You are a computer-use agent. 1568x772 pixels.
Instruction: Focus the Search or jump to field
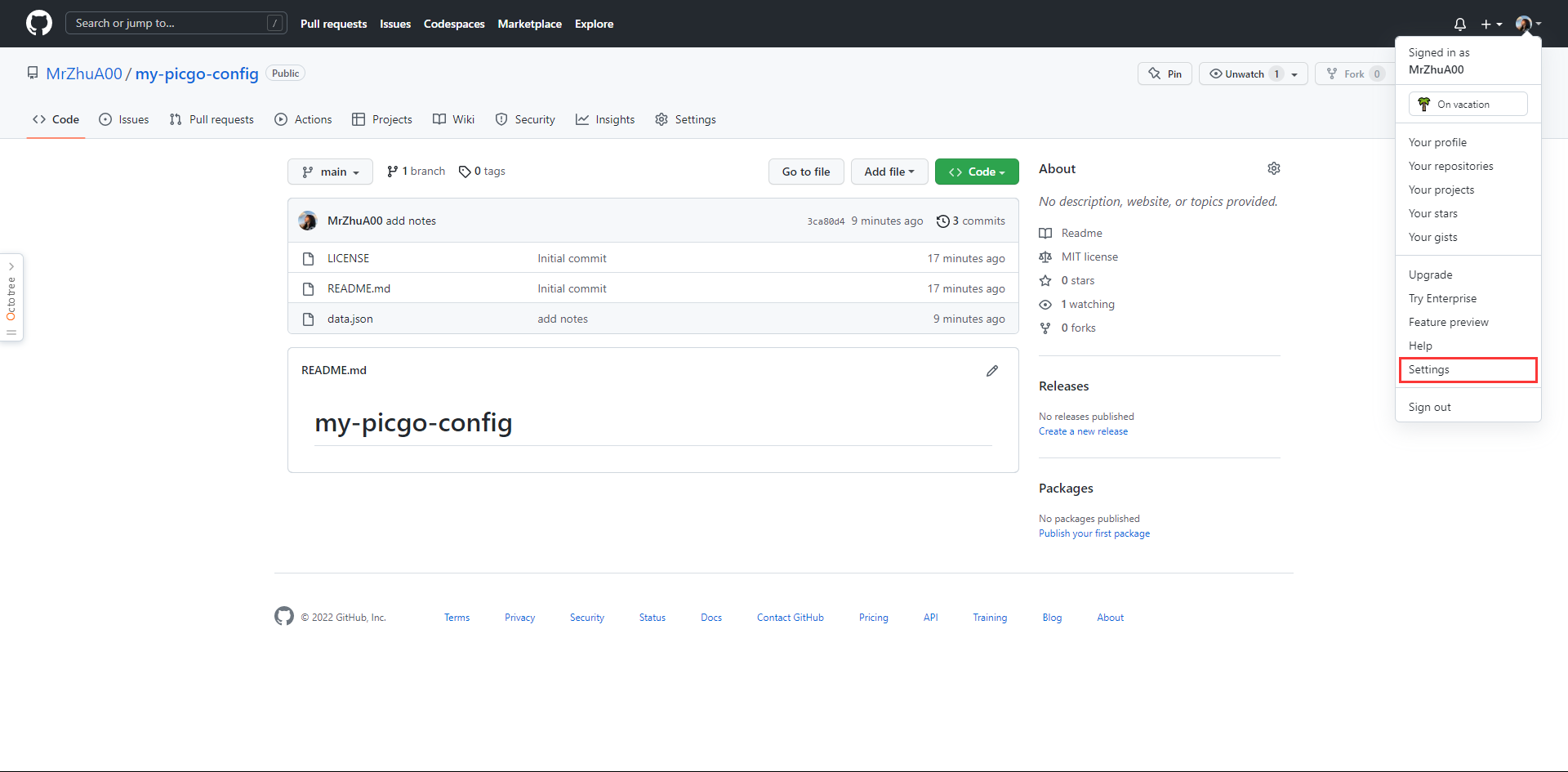(176, 23)
